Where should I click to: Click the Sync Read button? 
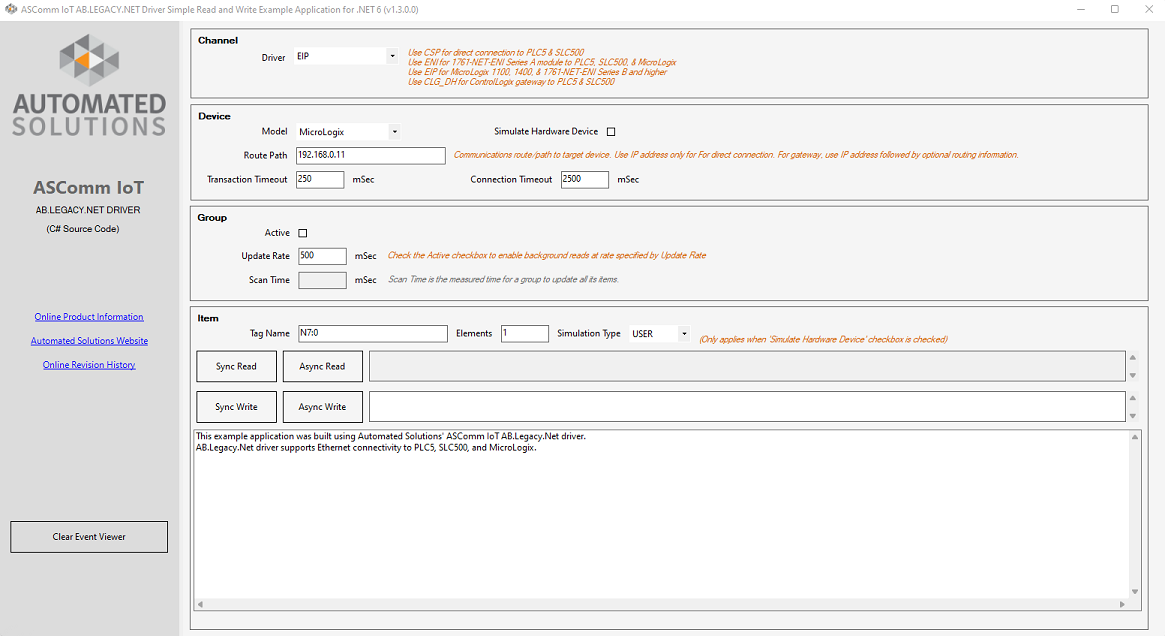point(236,366)
